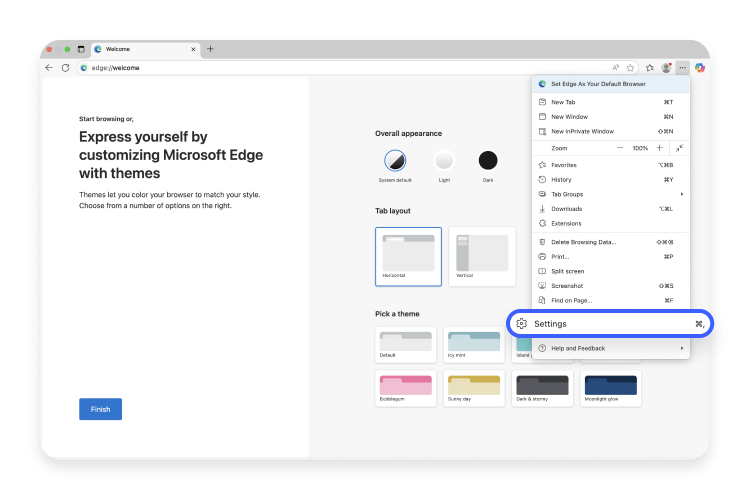The image size is (750, 500).
Task: Go back using the back arrow
Action: pyautogui.click(x=49, y=68)
